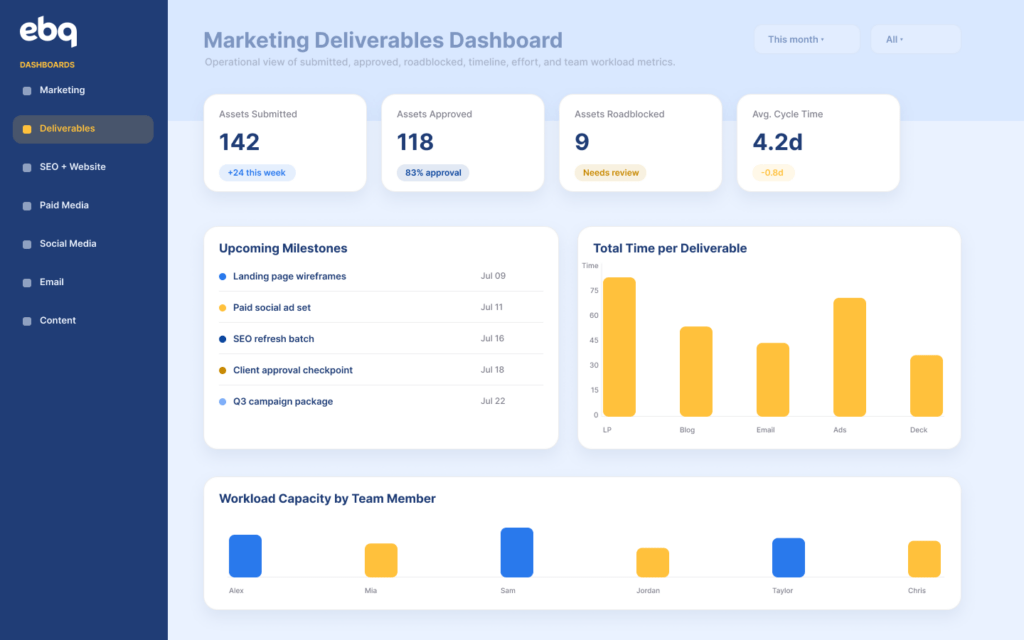Click the square icon beside Social Media
This screenshot has height=640, width=1024.
(x=27, y=245)
